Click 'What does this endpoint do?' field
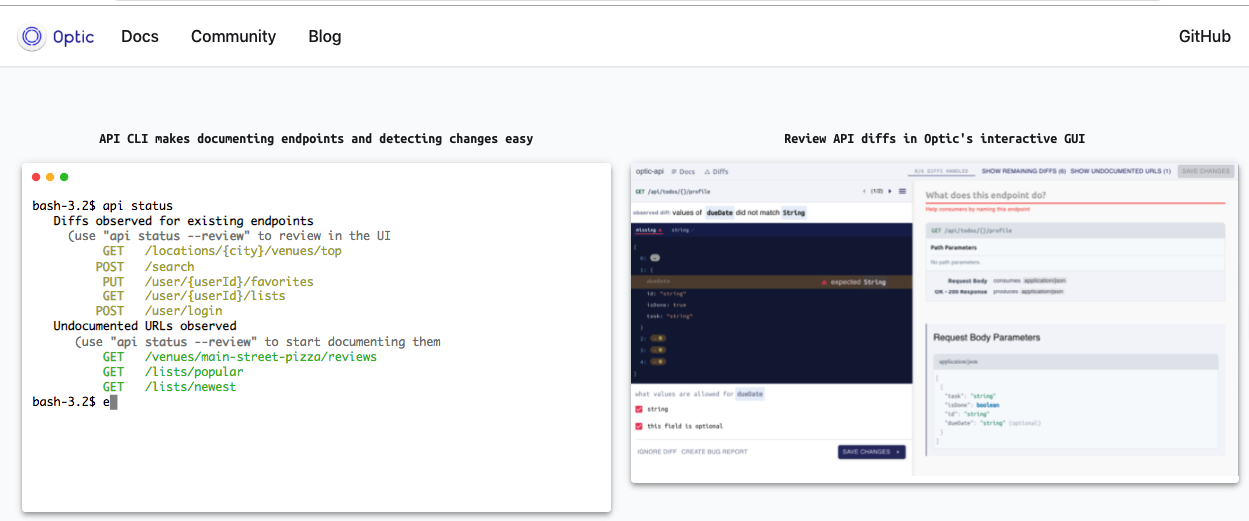Viewport: 1249px width, 521px height. click(x=1075, y=196)
